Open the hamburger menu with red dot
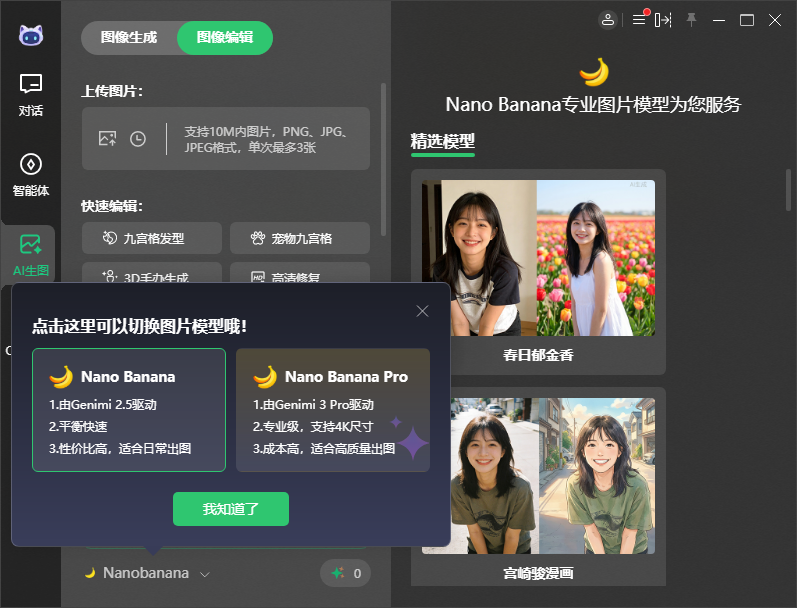797x608 pixels. click(639, 19)
